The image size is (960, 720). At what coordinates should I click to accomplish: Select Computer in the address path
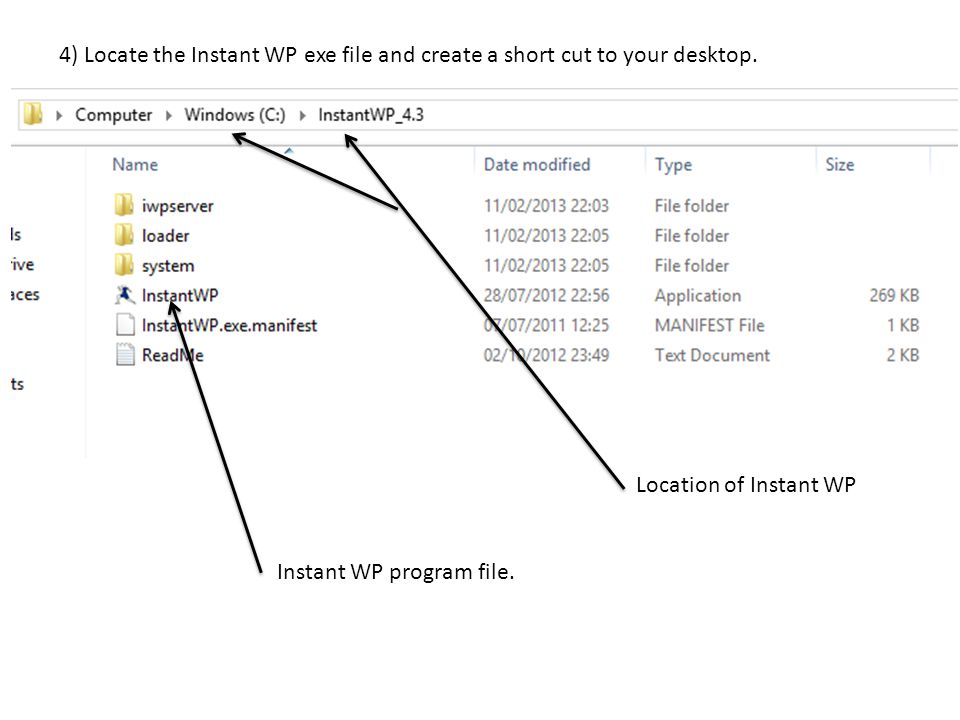click(x=113, y=115)
